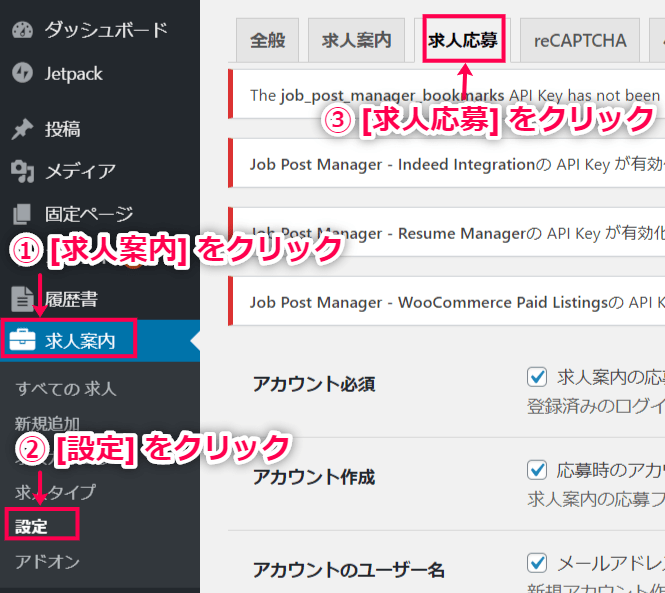Open the ダッシュボード dashboard icon
665x593 pixels.
click(22, 30)
